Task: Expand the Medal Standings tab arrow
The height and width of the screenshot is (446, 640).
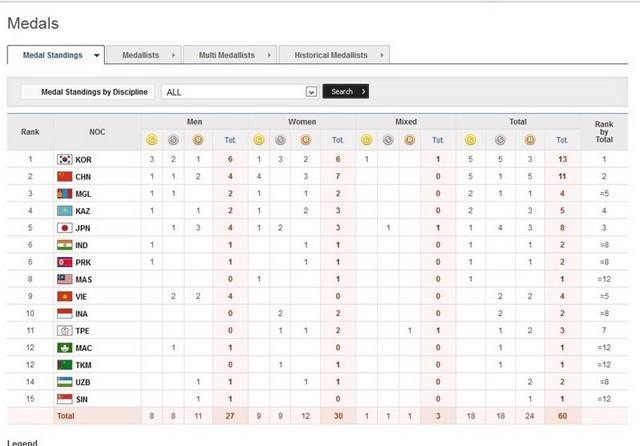Action: coord(96,55)
